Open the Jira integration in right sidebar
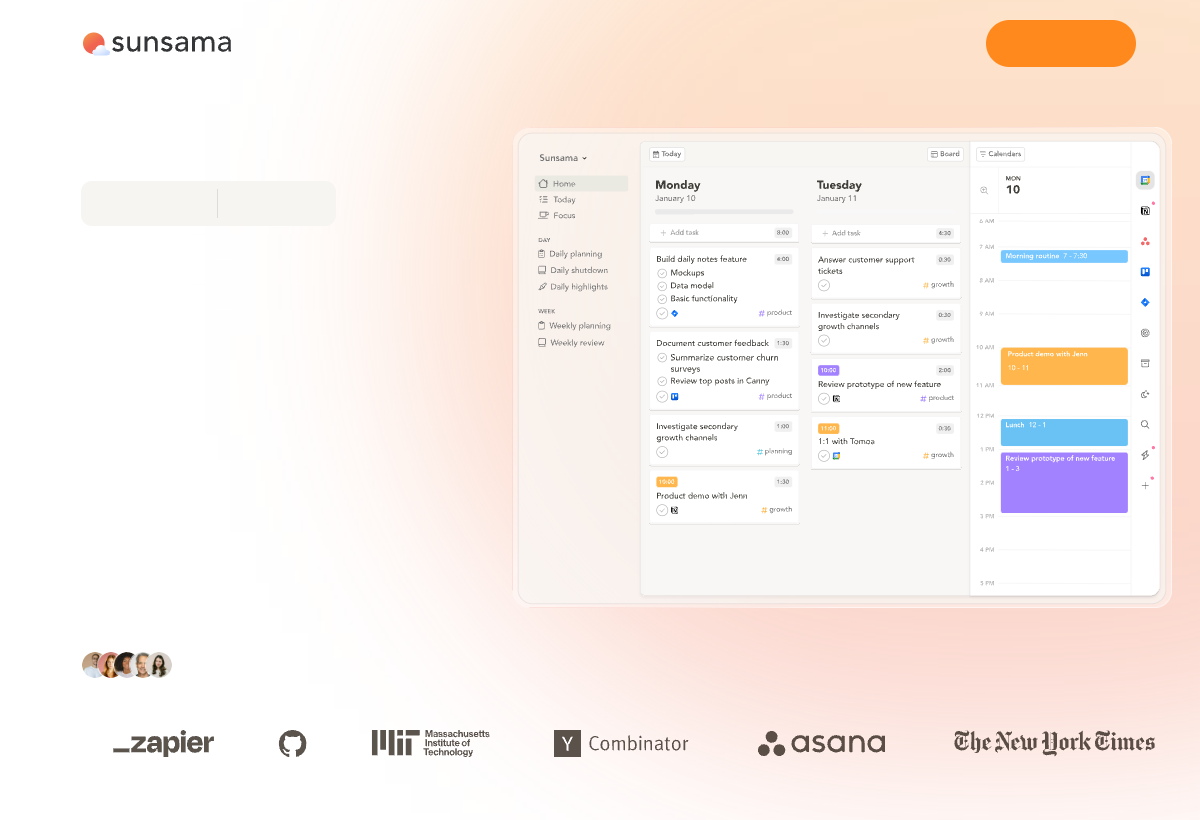The width and height of the screenshot is (1200, 820). tap(1145, 302)
